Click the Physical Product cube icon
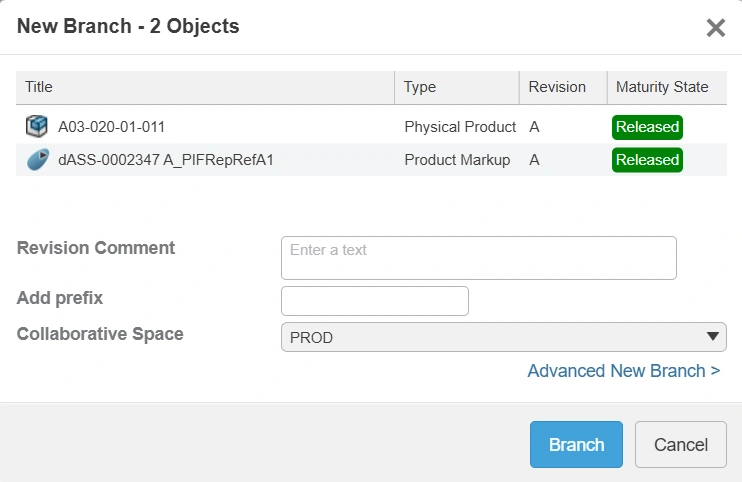Screen dimensions: 742x482 tap(37, 127)
